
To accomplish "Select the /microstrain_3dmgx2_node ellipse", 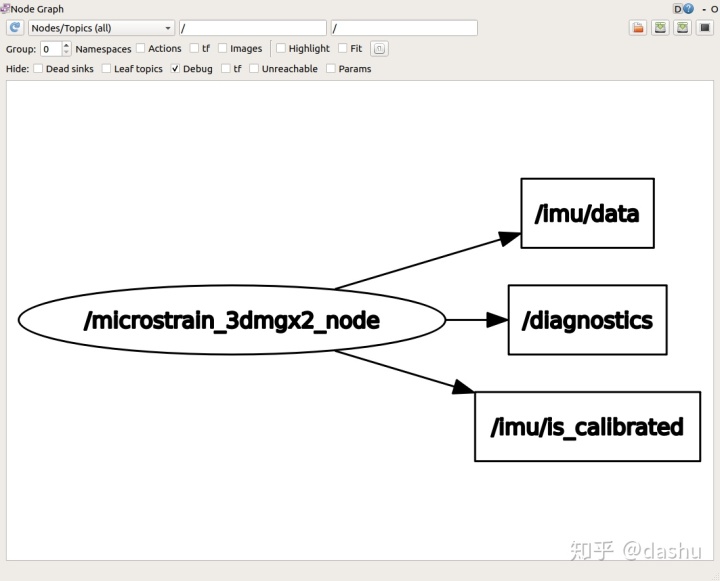I will point(232,320).
